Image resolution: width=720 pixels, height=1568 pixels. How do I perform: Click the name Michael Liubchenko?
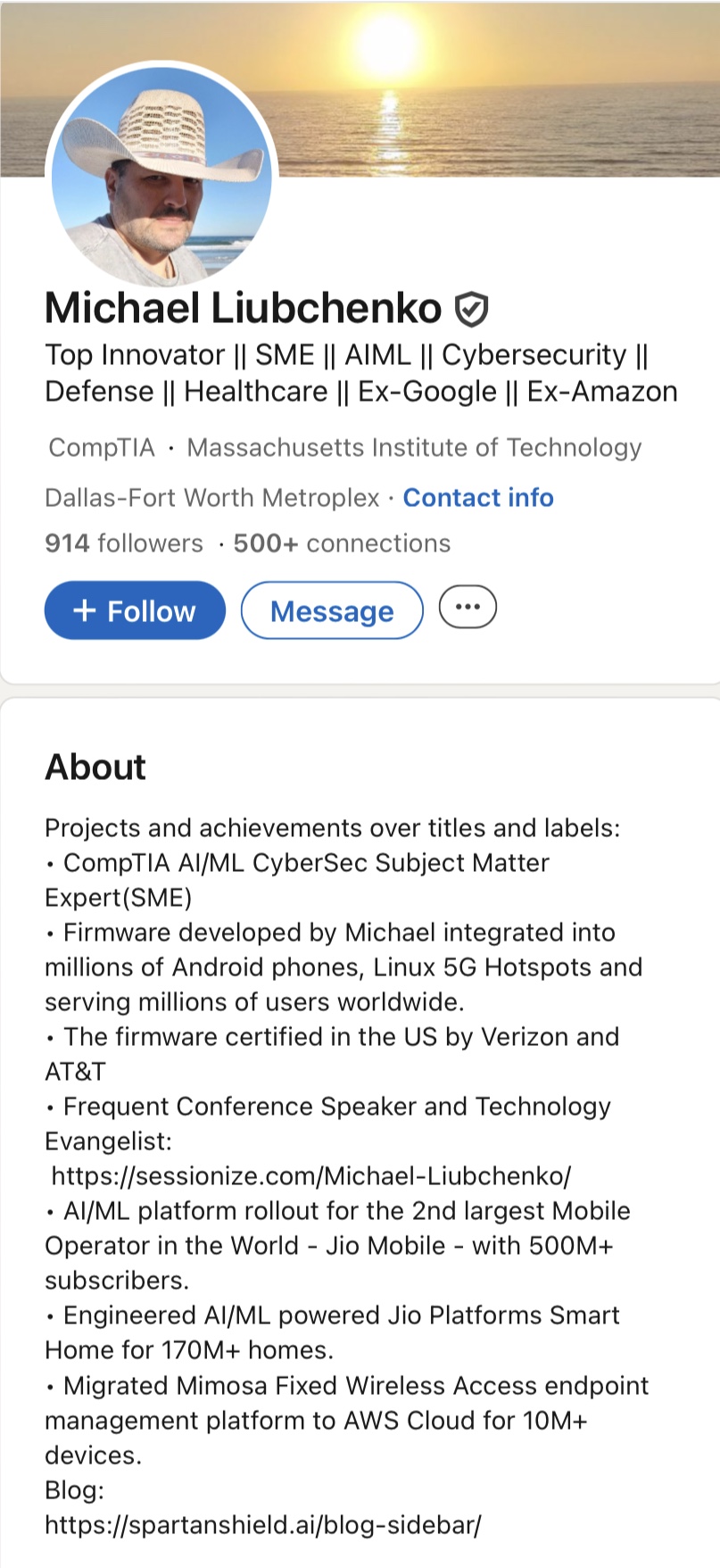pyautogui.click(x=244, y=309)
